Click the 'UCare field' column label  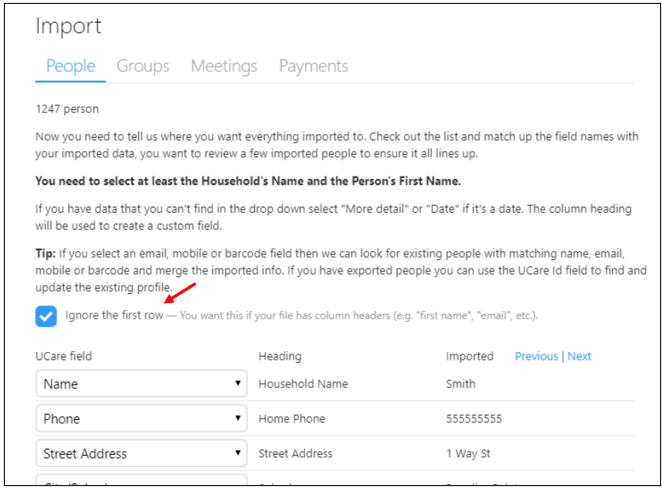(x=64, y=356)
